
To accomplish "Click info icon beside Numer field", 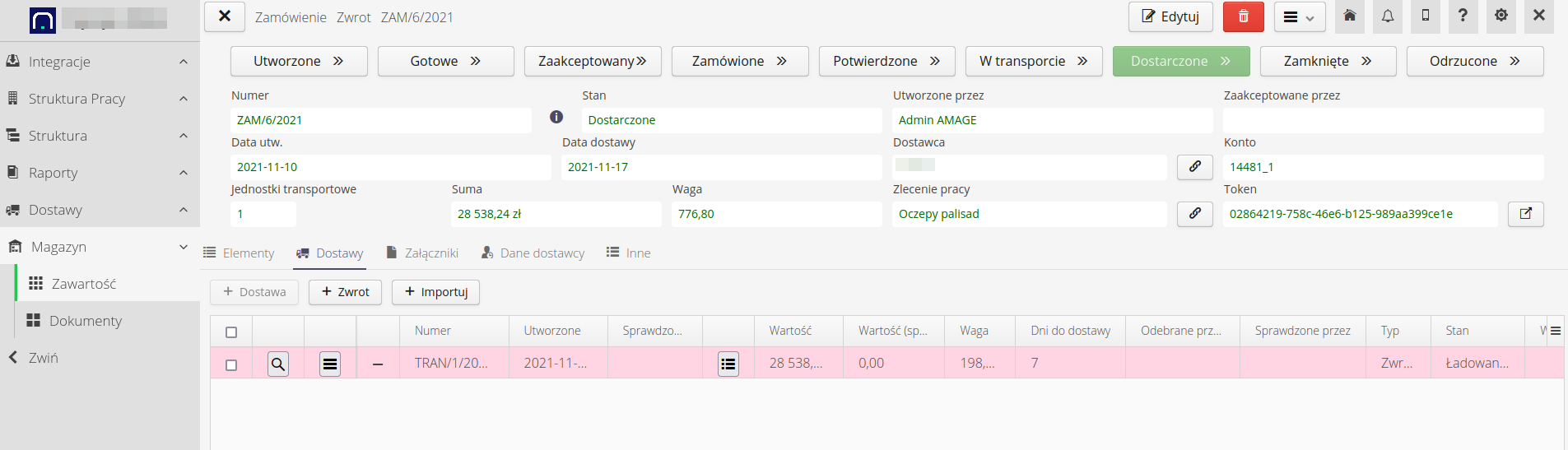I will click(556, 117).
